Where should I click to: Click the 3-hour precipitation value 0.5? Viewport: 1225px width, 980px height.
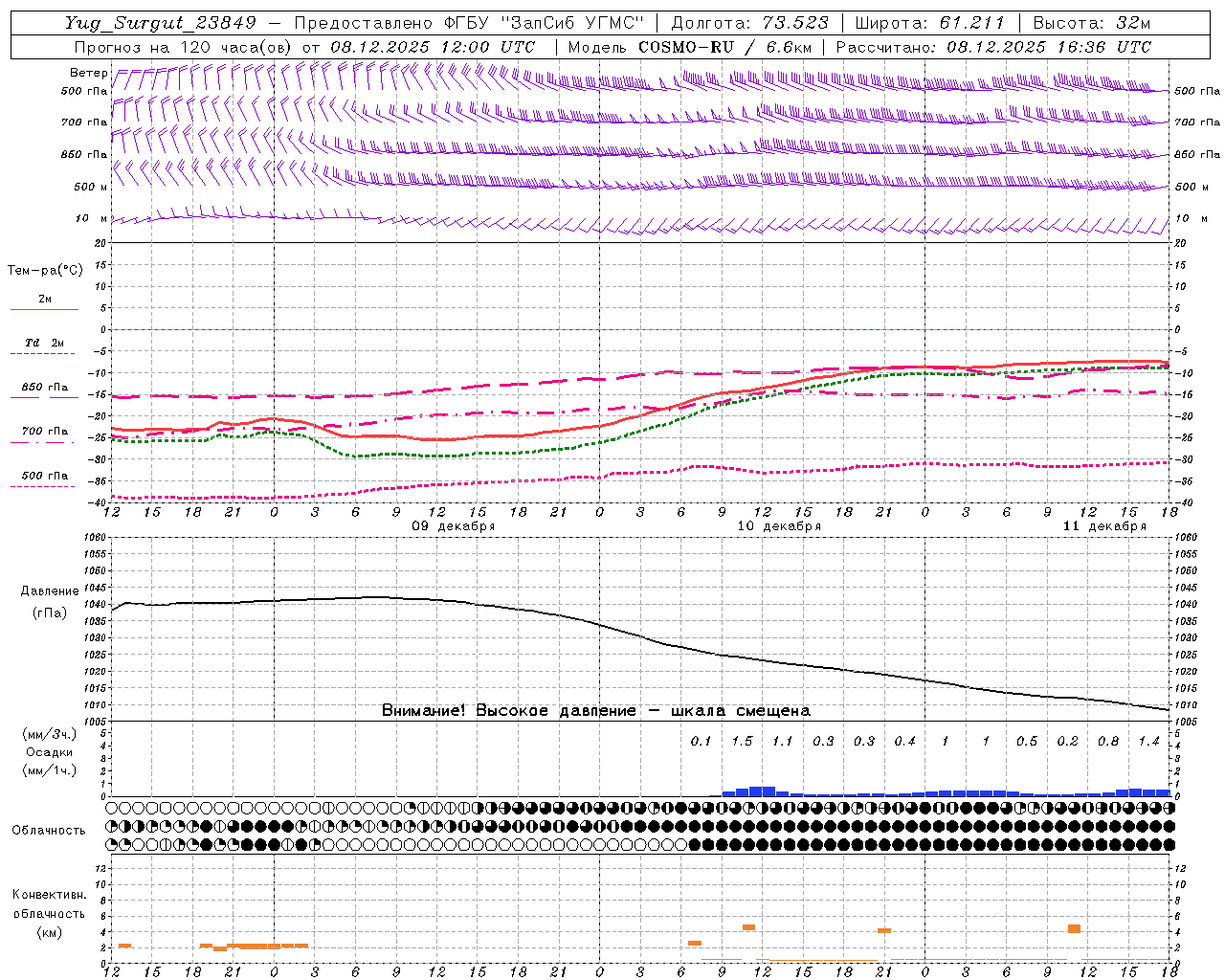1027,742
